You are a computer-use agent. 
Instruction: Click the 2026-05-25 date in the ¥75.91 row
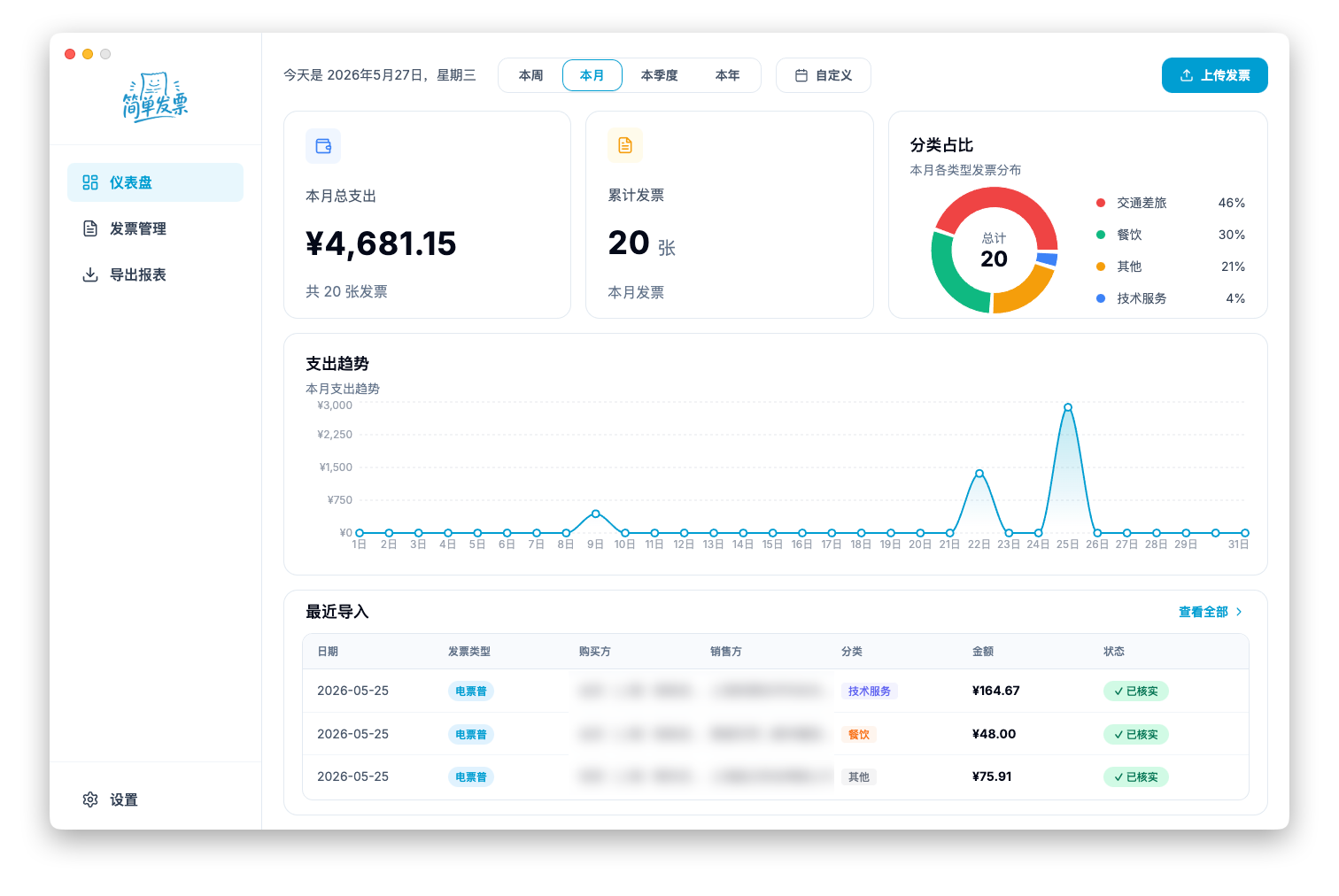pos(352,776)
